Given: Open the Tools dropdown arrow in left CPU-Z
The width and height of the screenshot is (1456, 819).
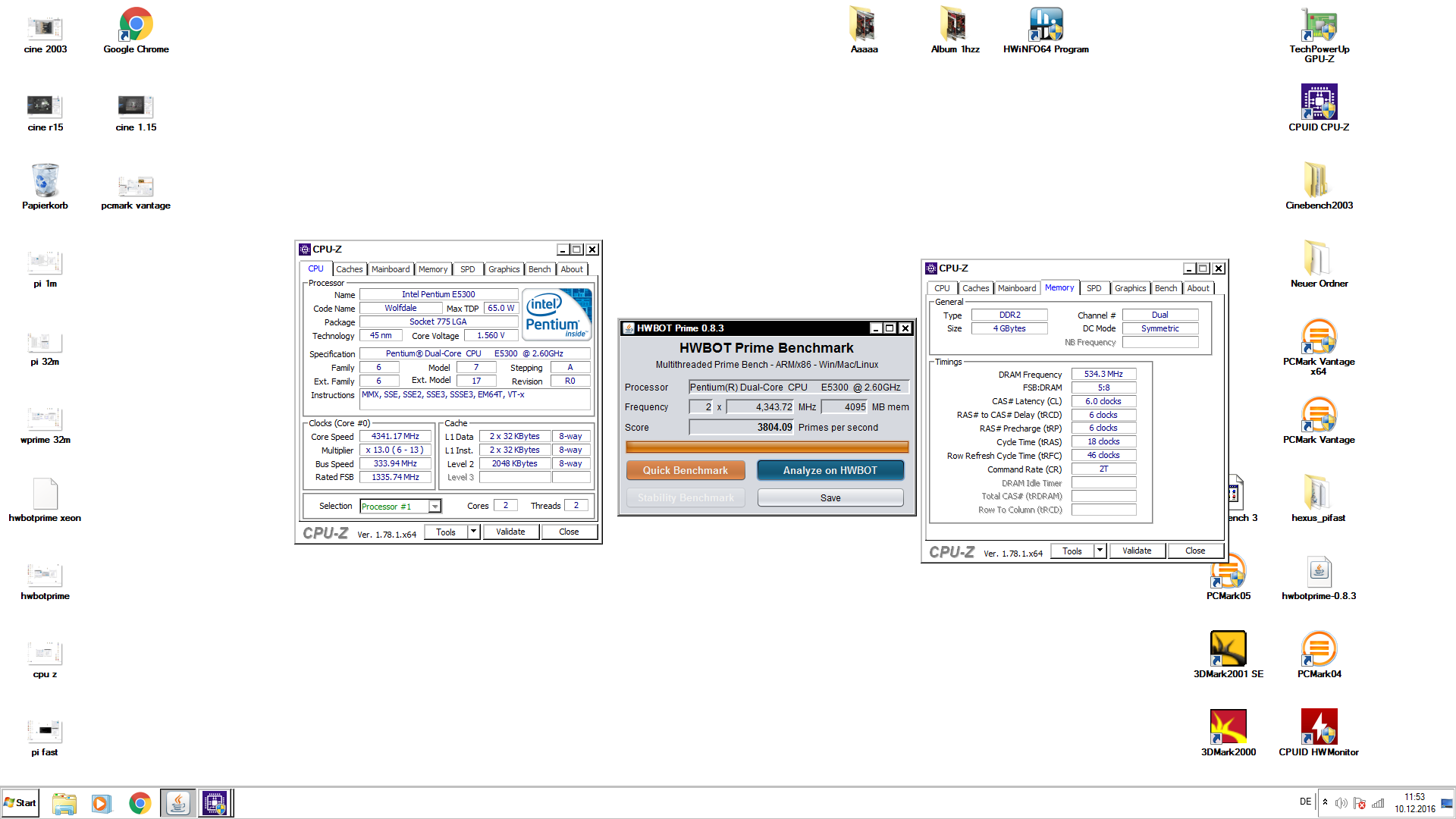Looking at the screenshot, I should (x=474, y=532).
